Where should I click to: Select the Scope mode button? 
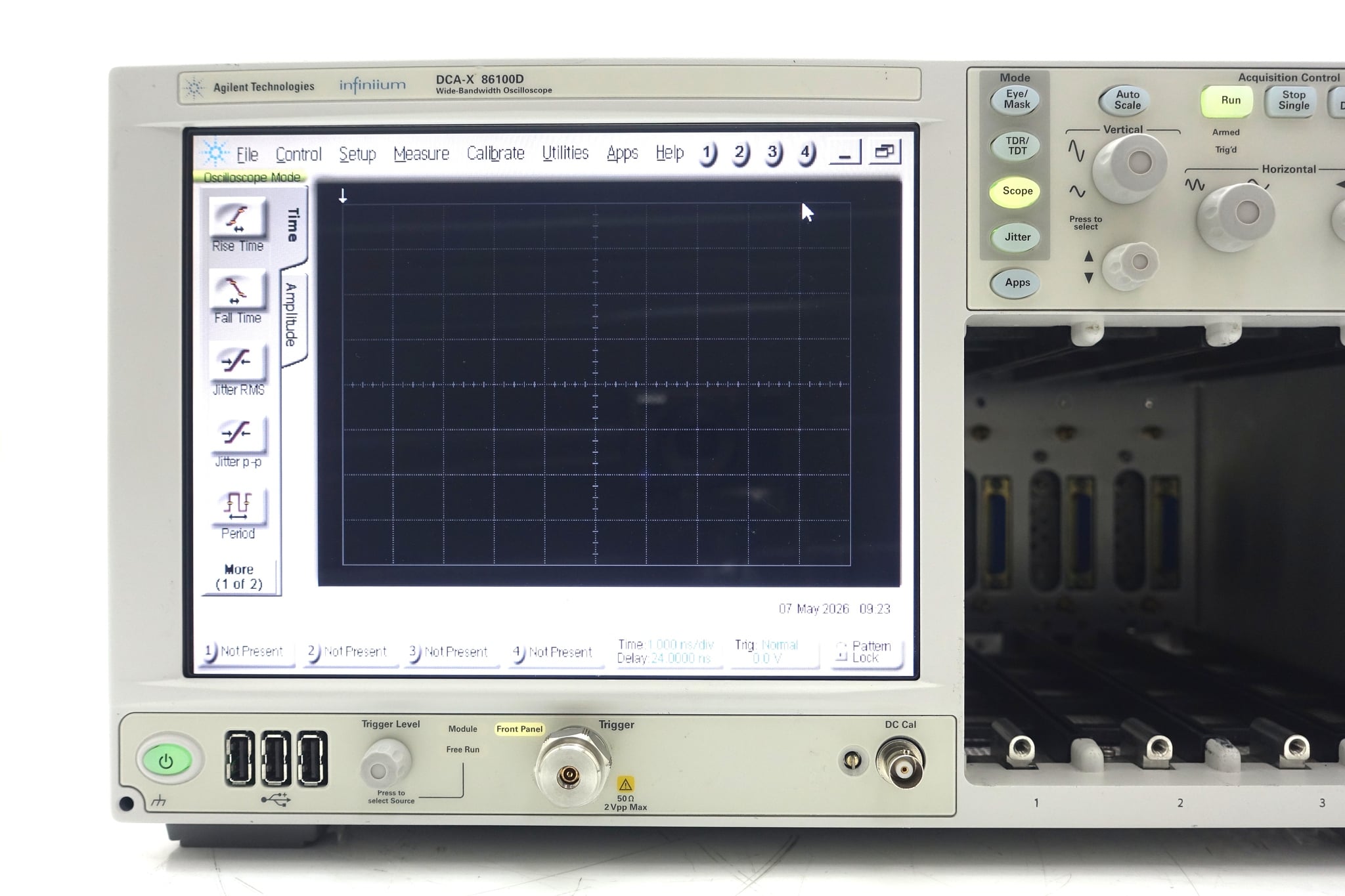click(1017, 192)
